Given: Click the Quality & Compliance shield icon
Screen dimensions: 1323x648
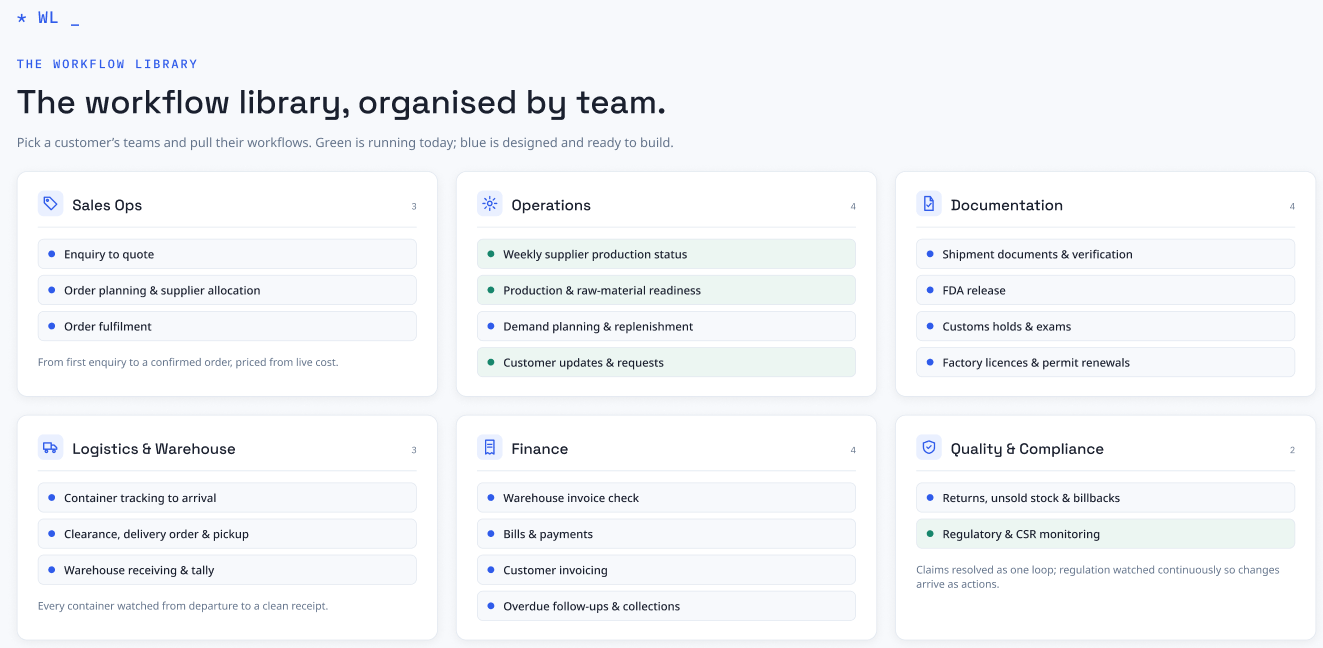Looking at the screenshot, I should (928, 448).
